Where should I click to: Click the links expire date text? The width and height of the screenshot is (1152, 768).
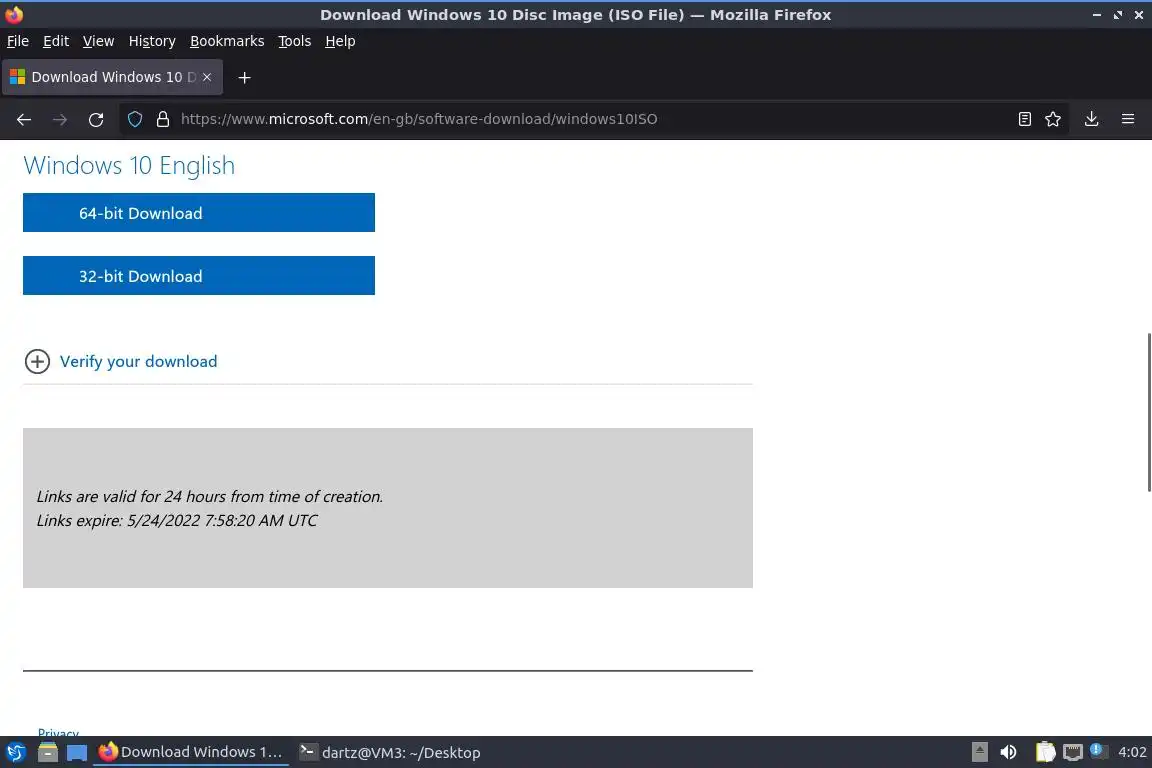[x=177, y=520]
